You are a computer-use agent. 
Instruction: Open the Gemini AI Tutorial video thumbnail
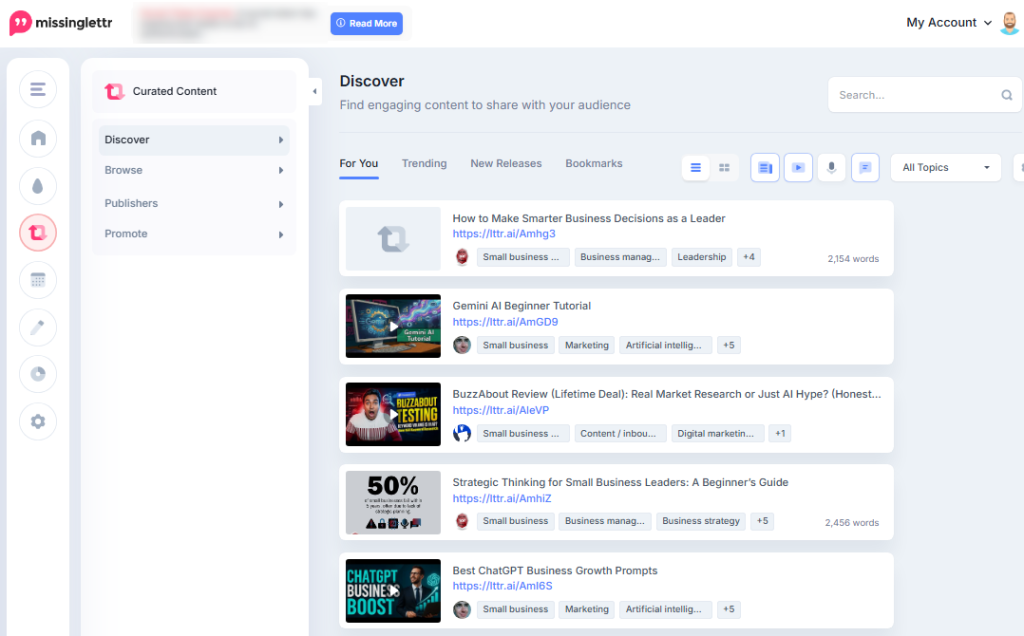[x=393, y=326]
